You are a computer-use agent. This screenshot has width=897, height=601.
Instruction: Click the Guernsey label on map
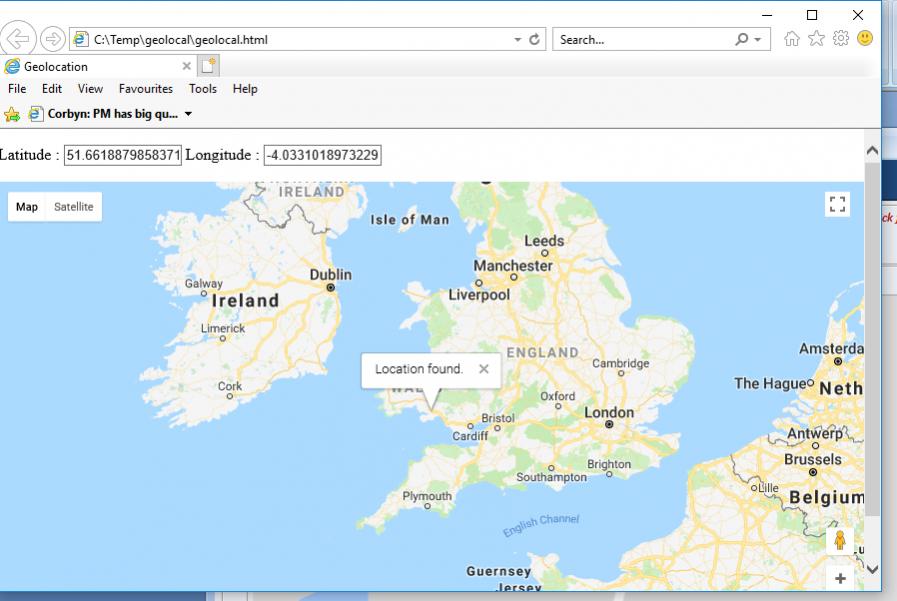[x=498, y=571]
